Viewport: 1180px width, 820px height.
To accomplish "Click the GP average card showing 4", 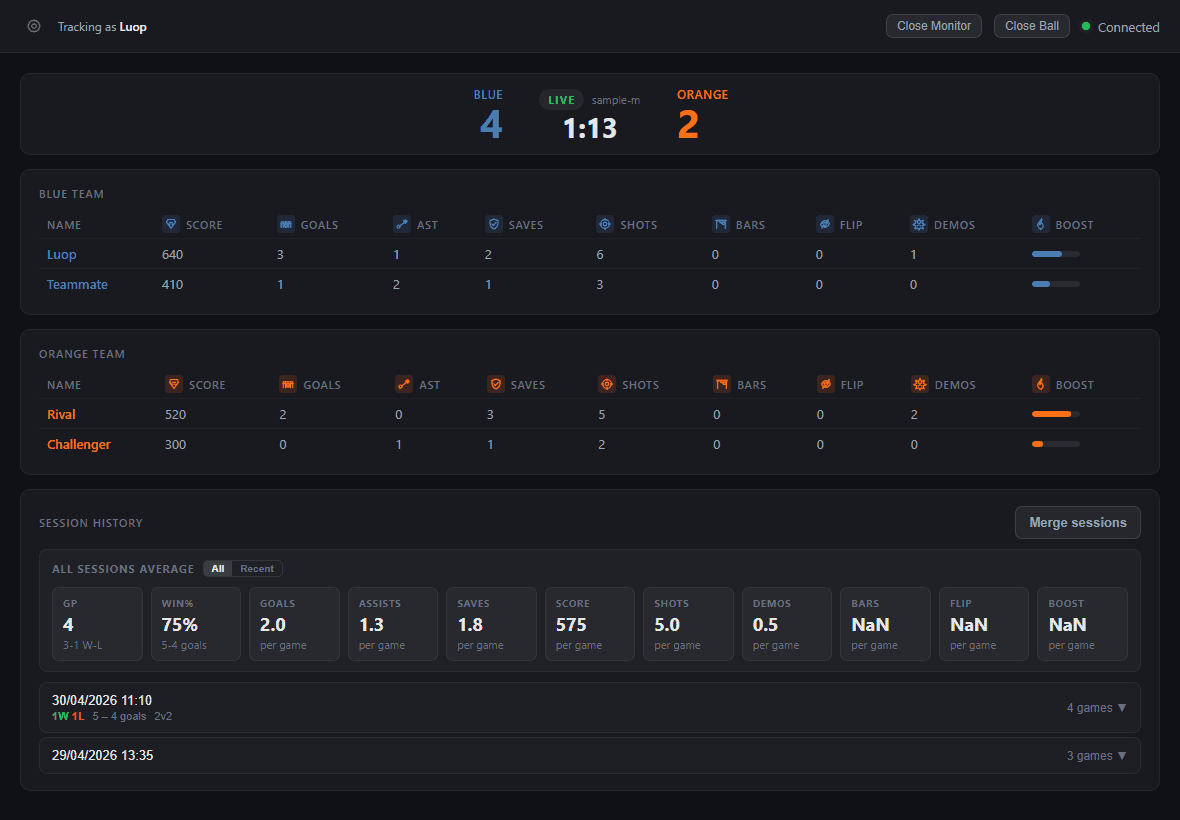I will click(97, 624).
